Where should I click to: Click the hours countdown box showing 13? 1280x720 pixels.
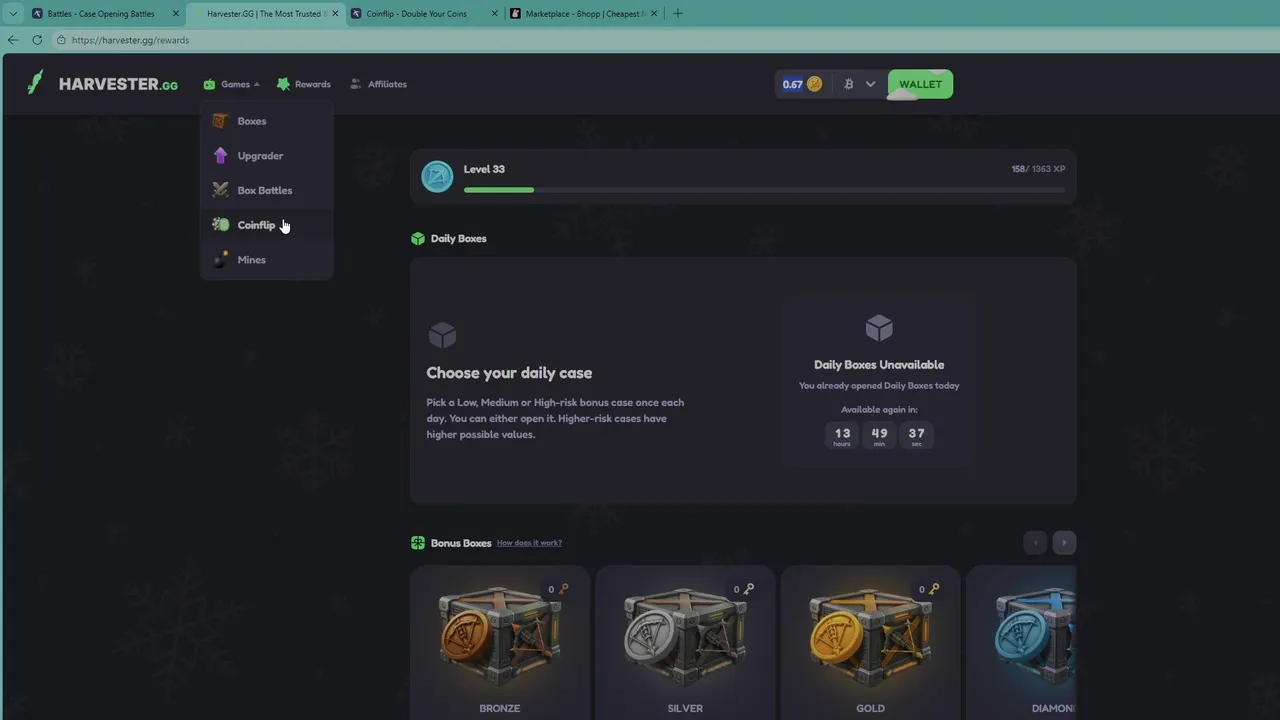tap(842, 435)
